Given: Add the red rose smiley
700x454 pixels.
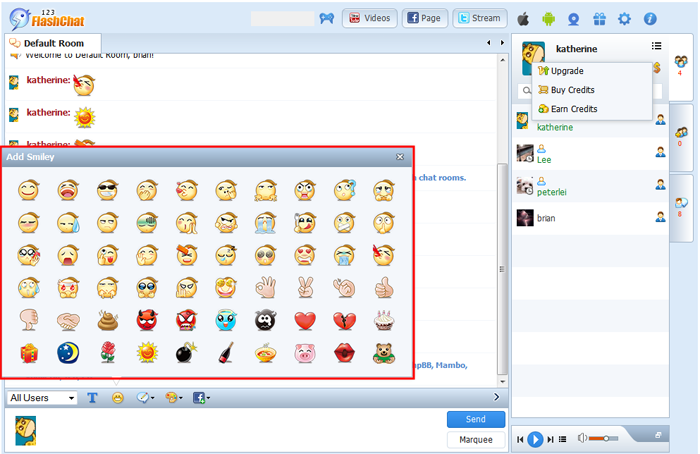Looking at the screenshot, I should [x=106, y=353].
